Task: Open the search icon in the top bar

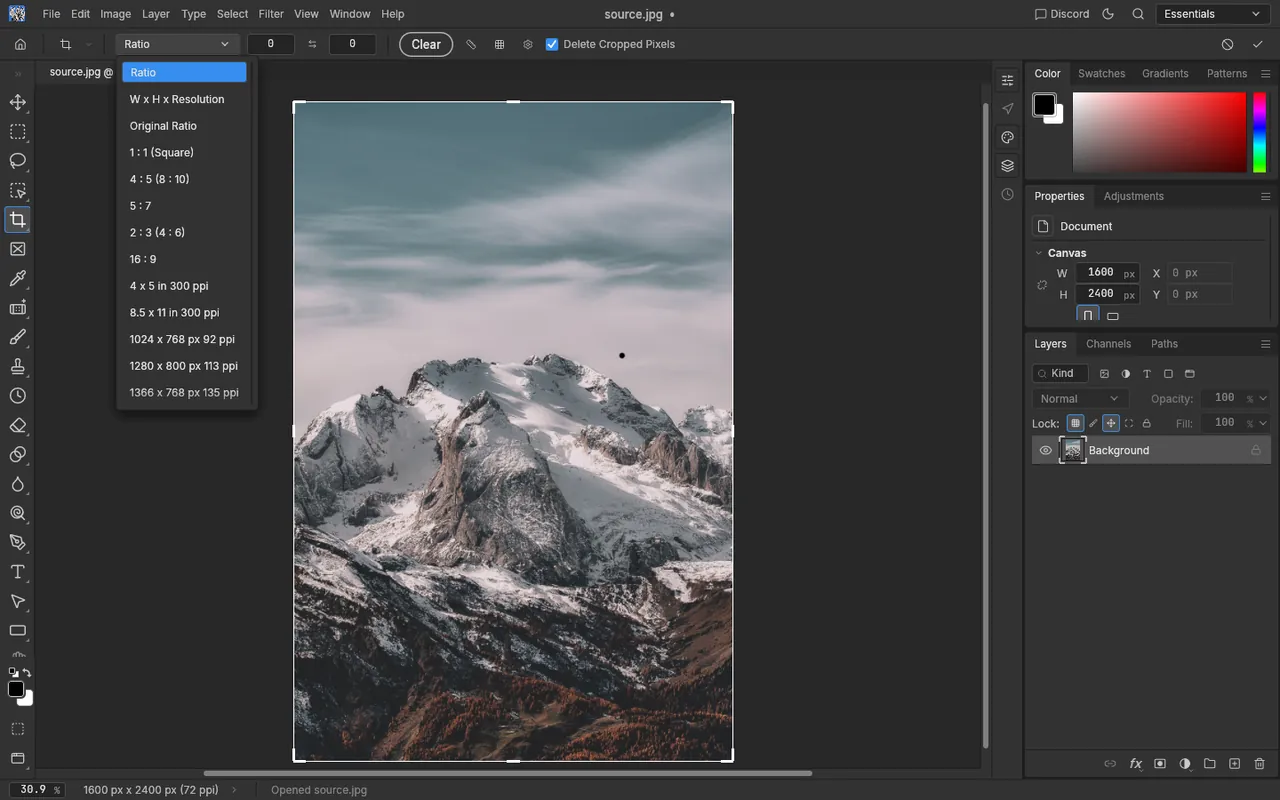Action: pos(1138,14)
